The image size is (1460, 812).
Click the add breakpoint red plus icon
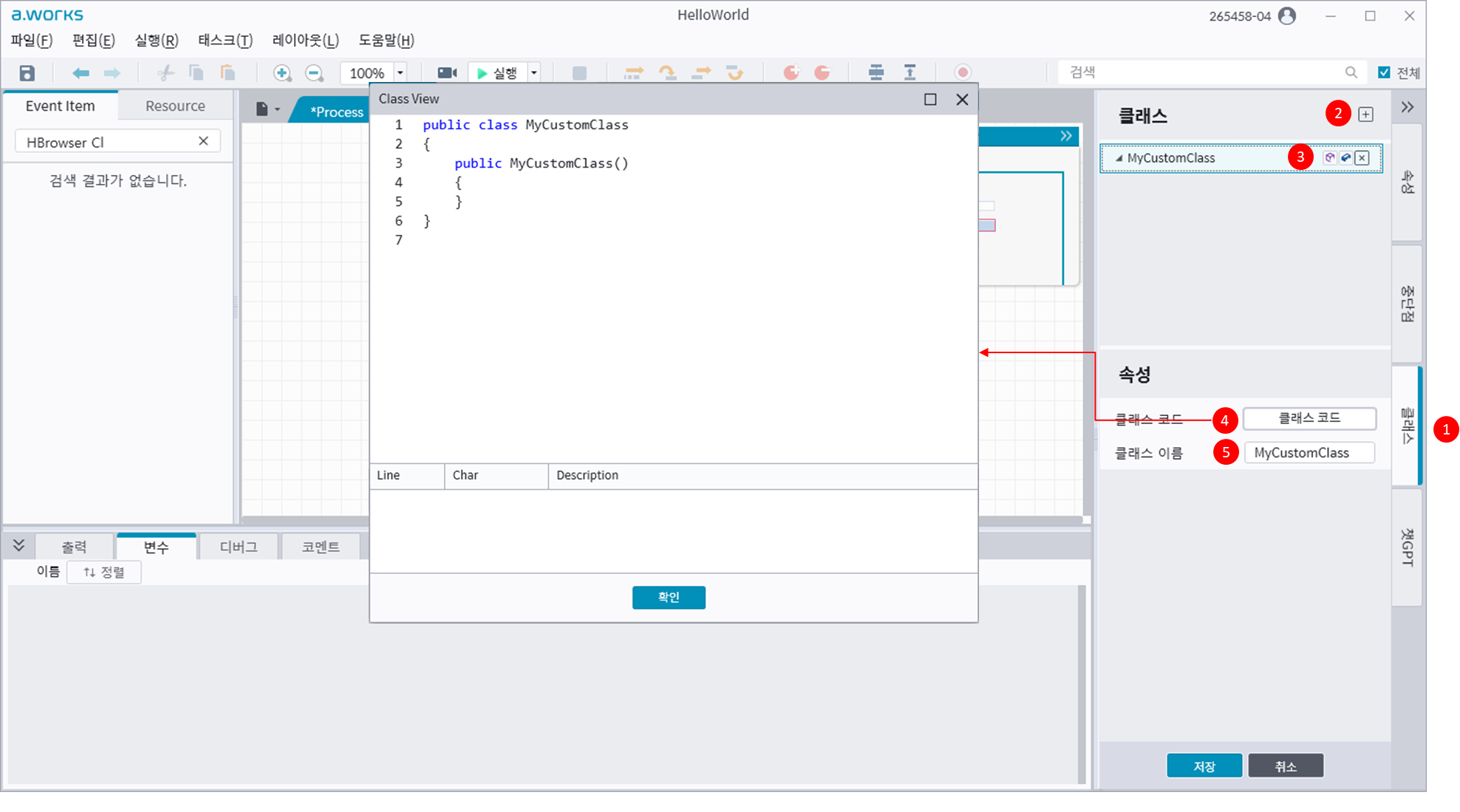[x=791, y=72]
